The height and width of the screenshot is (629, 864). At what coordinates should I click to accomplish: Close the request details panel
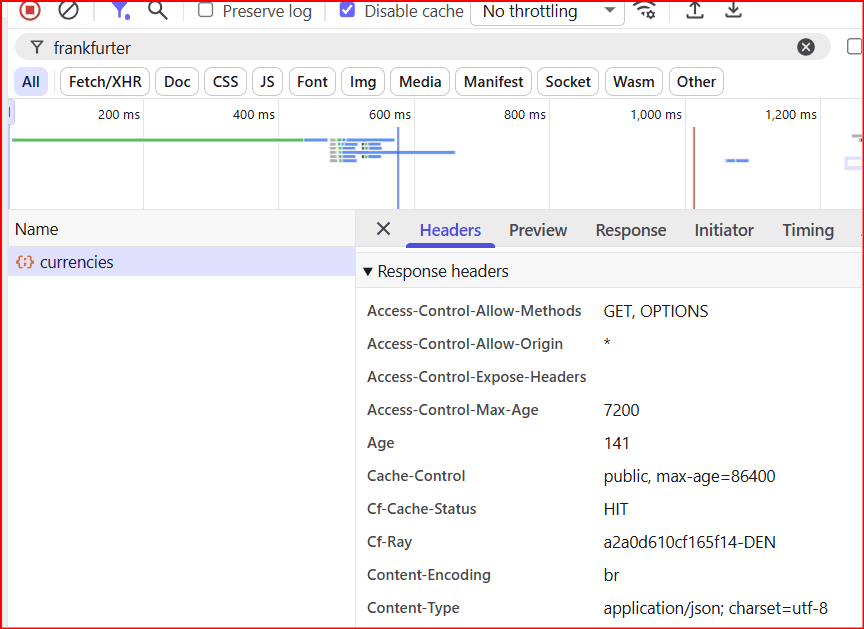click(x=383, y=229)
